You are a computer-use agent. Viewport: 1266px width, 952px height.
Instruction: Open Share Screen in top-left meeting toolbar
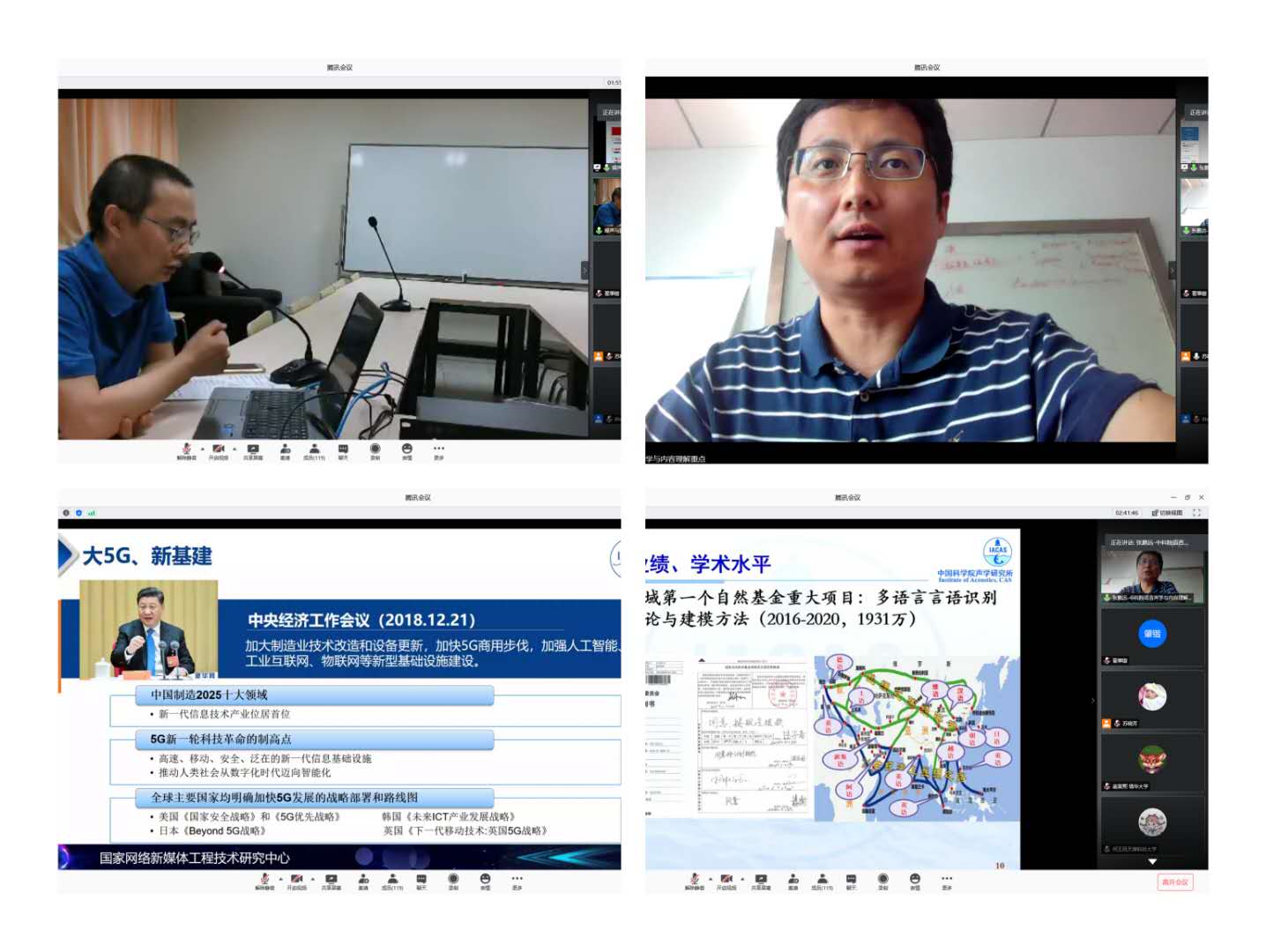tap(253, 450)
